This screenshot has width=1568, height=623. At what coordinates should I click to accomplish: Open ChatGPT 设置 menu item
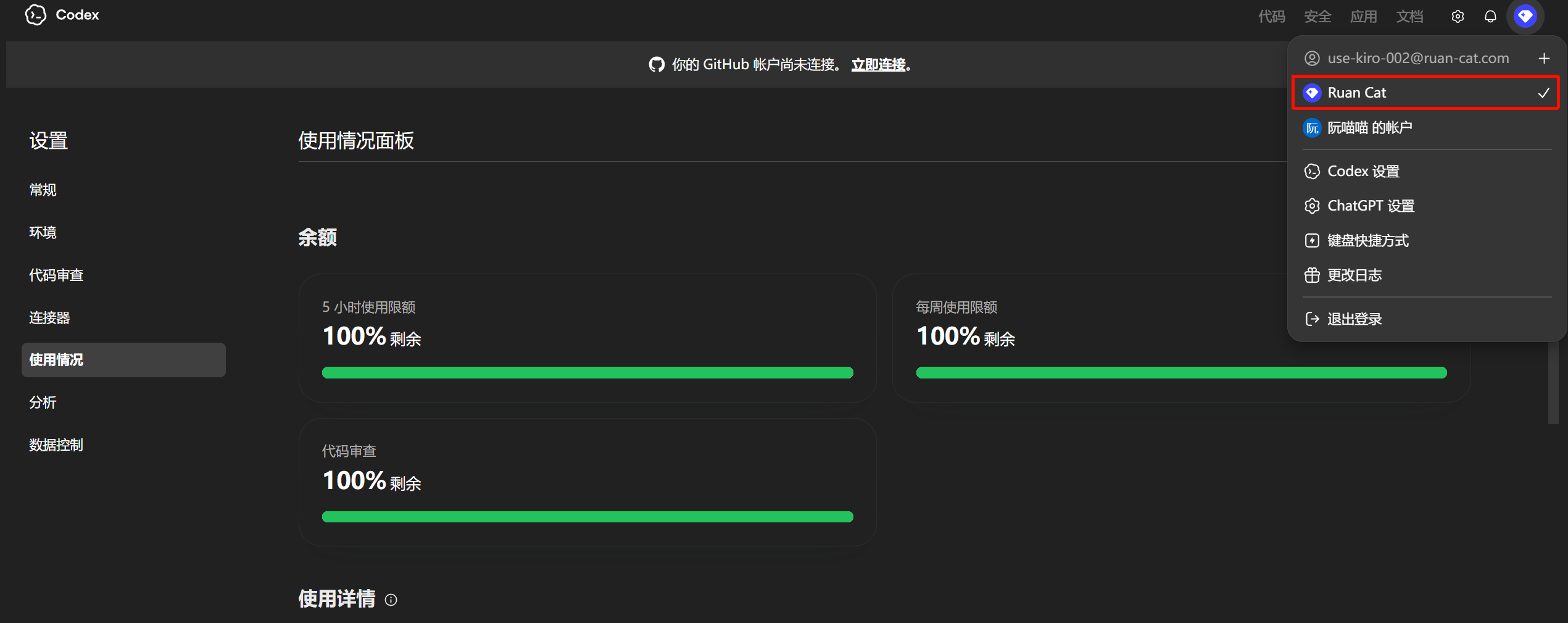point(1371,206)
